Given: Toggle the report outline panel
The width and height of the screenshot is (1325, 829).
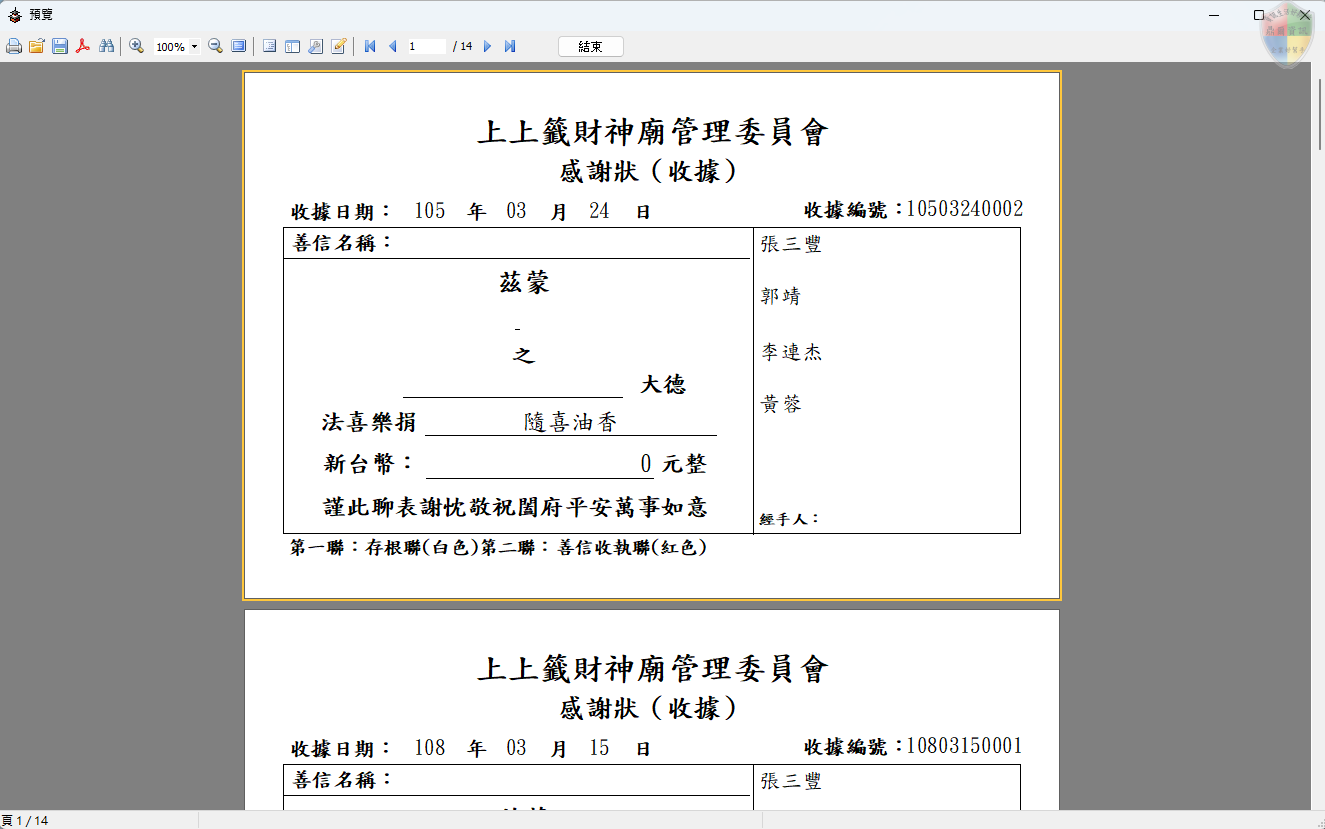Looking at the screenshot, I should point(269,46).
